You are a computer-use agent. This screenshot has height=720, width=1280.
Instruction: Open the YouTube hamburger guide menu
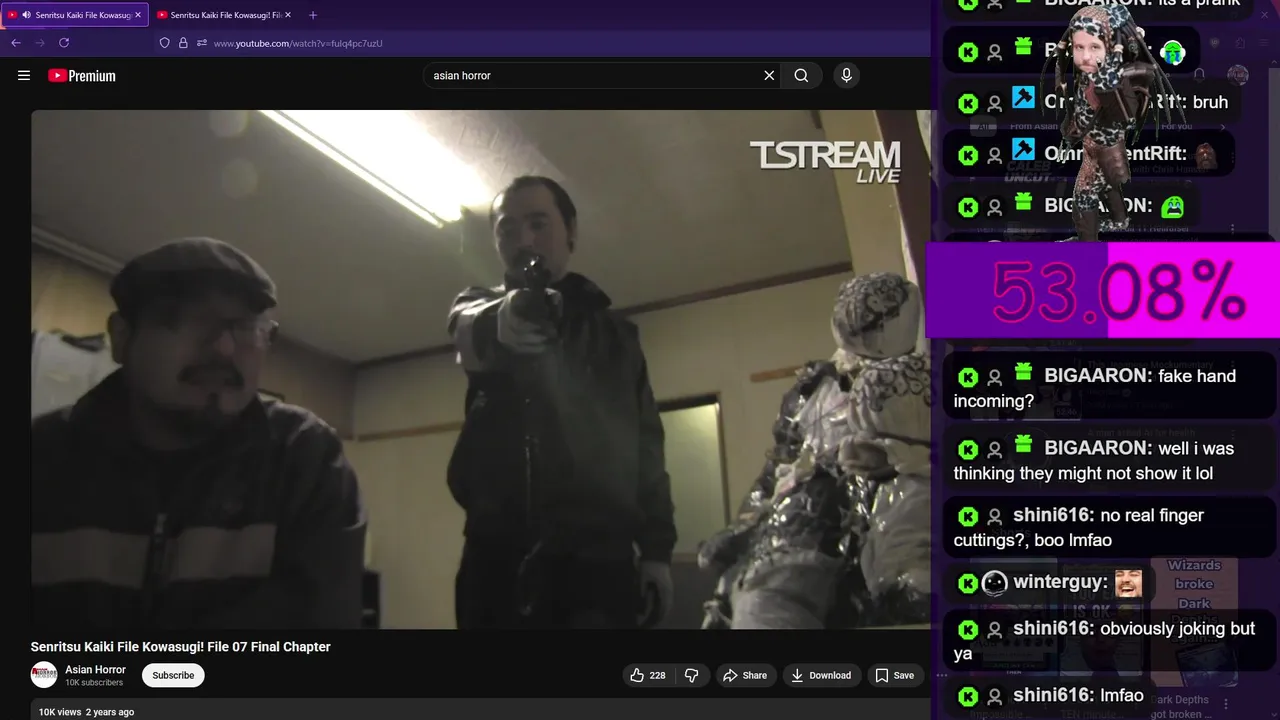point(24,75)
